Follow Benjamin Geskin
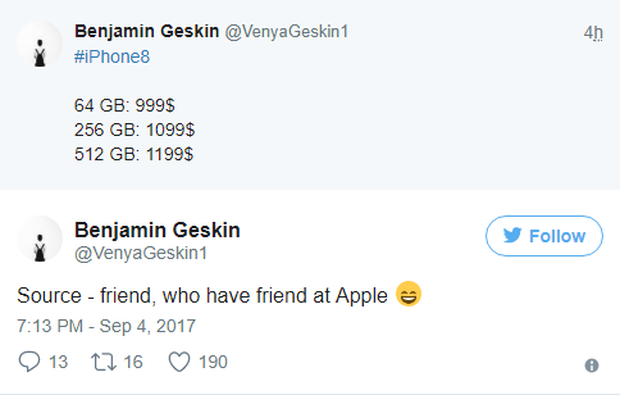The height and width of the screenshot is (395, 620). (544, 236)
